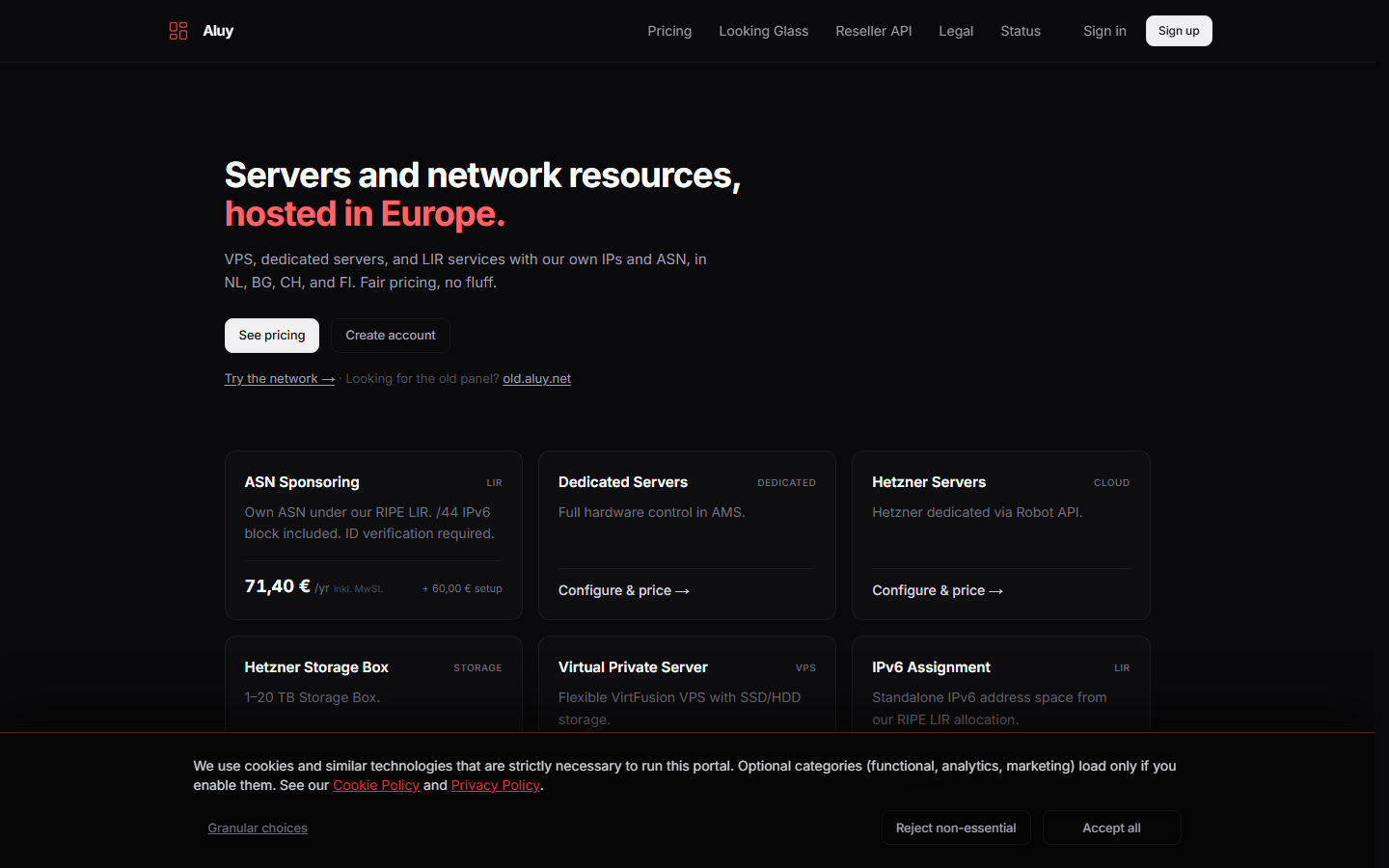The width and height of the screenshot is (1389, 868).
Task: Click the + 60,00 € setup text
Action: [462, 588]
